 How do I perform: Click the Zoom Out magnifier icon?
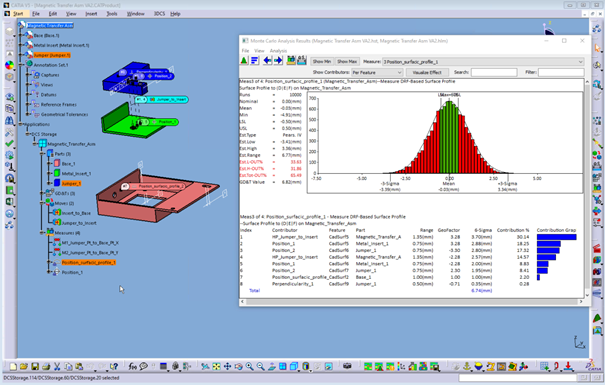coord(261,366)
